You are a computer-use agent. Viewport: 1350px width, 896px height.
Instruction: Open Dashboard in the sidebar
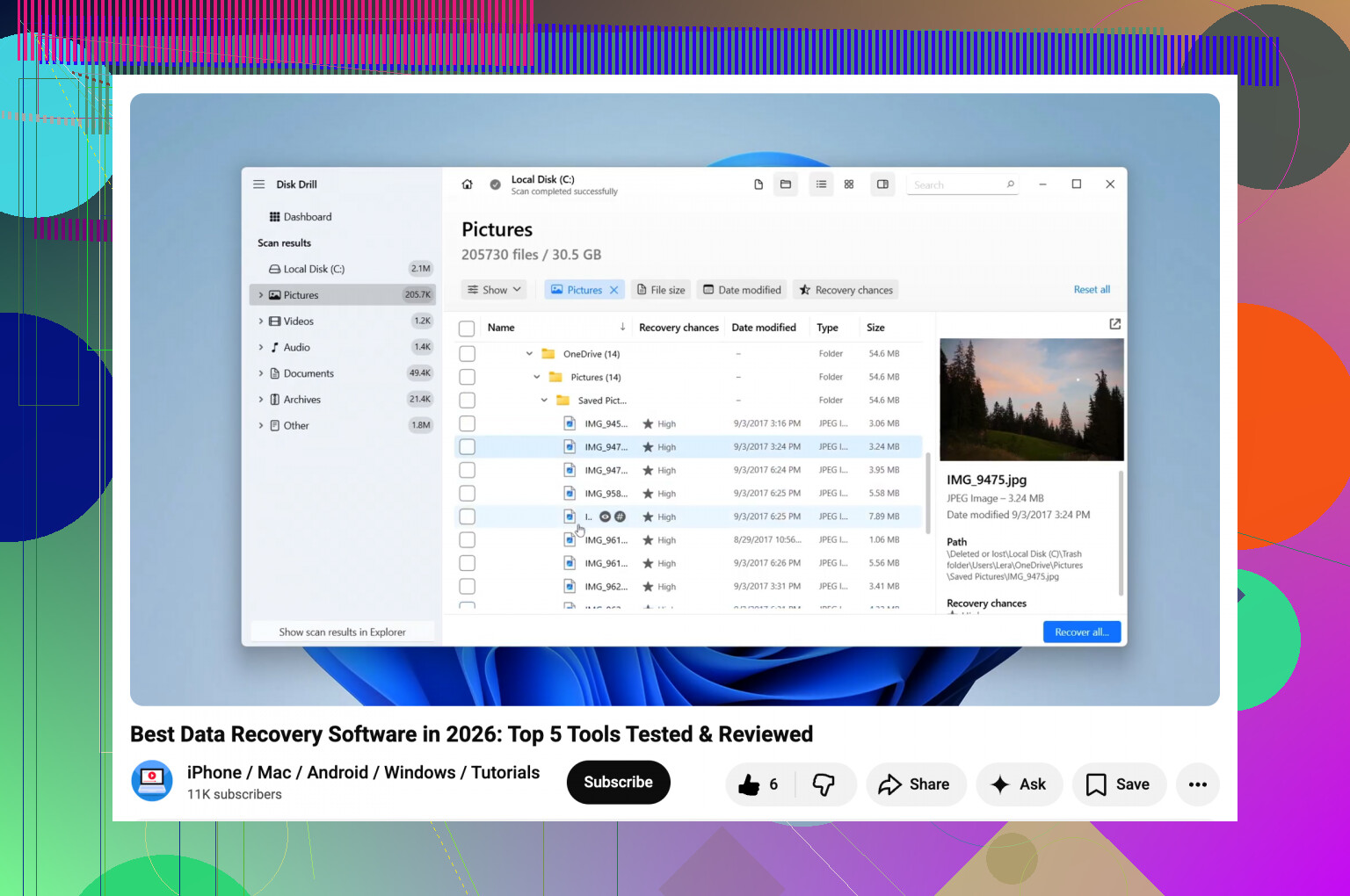coord(301,217)
